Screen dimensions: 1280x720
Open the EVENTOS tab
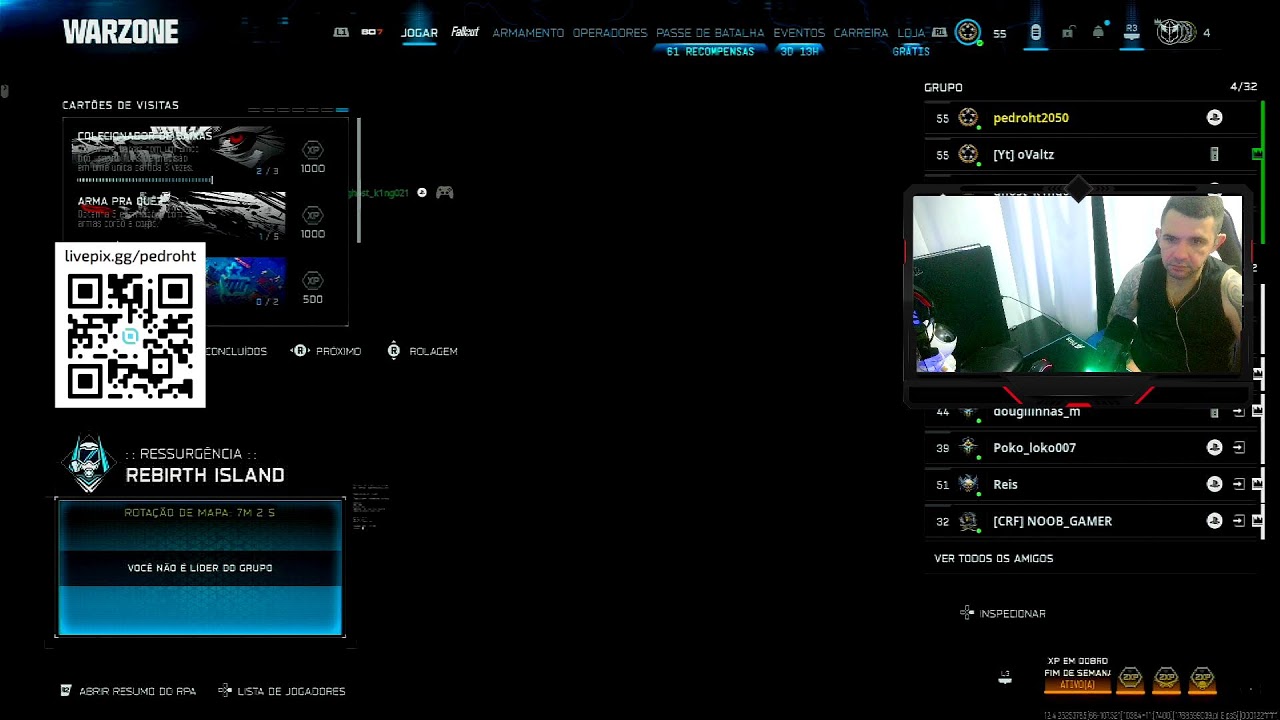(x=799, y=33)
